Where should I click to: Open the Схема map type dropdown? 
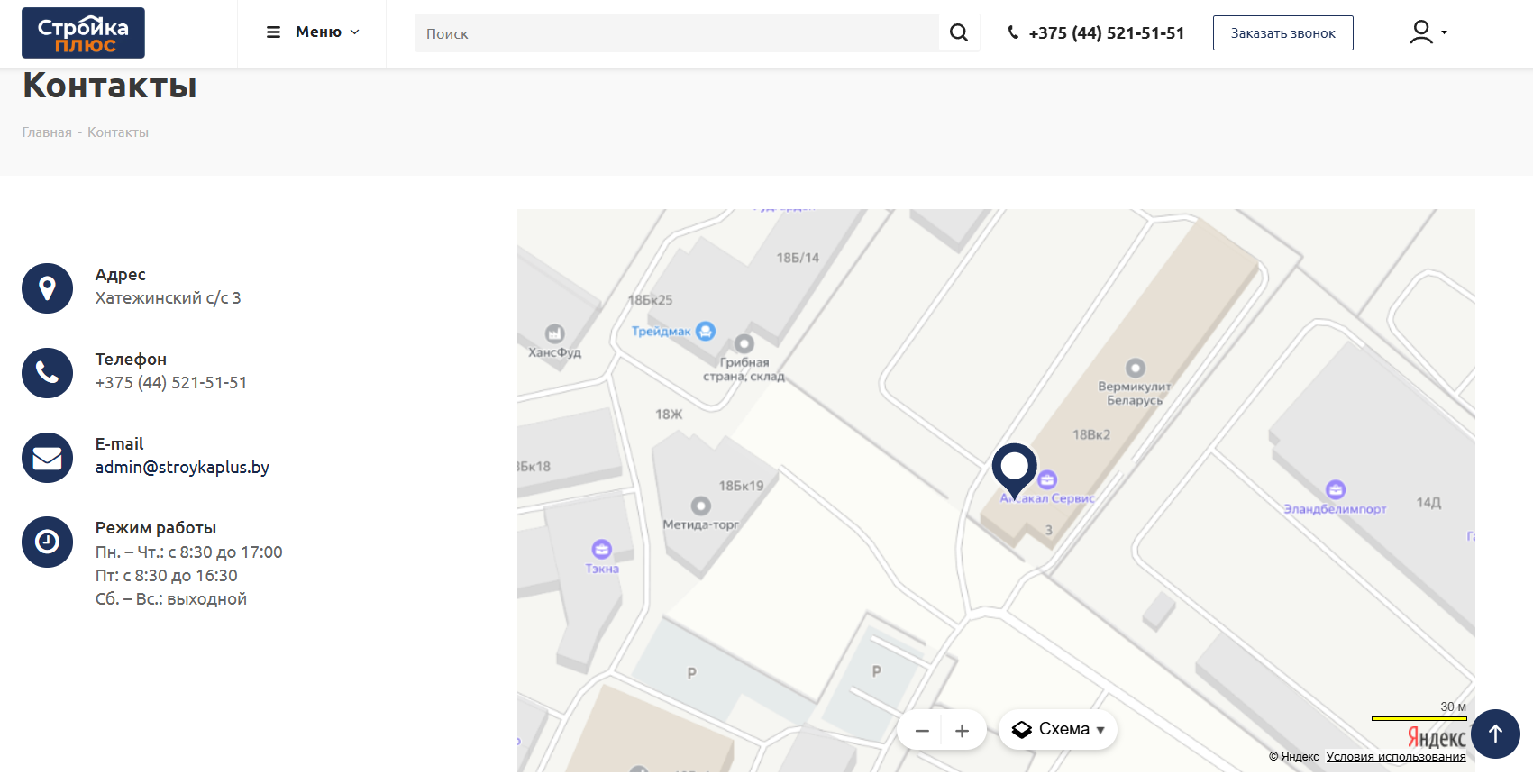tap(1058, 730)
